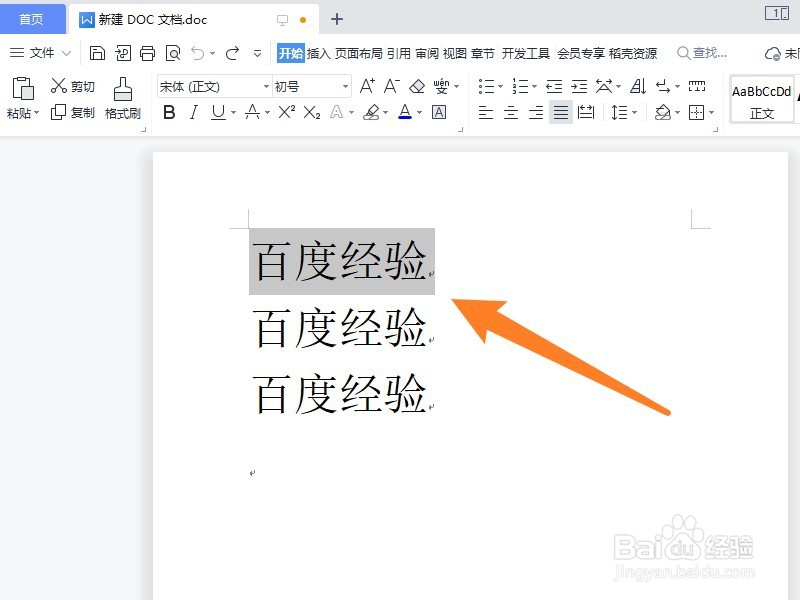Screen dimensions: 800x600
Task: Click distributed alignment icon
Action: [586, 112]
